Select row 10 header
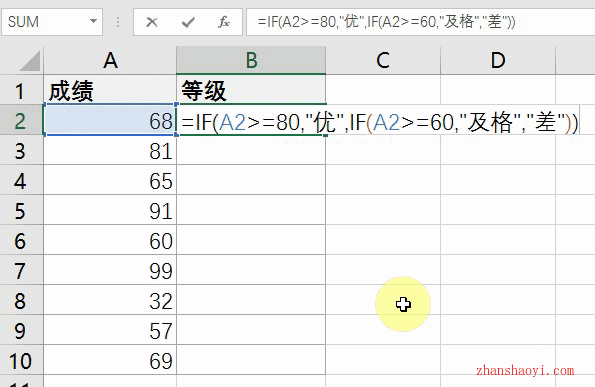Screen dimensions: 595x387 coord(22,360)
